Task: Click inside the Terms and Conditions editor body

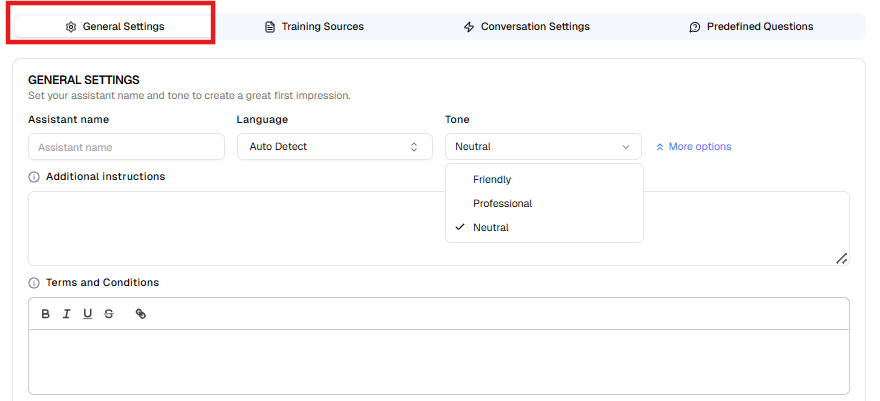Action: click(438, 361)
